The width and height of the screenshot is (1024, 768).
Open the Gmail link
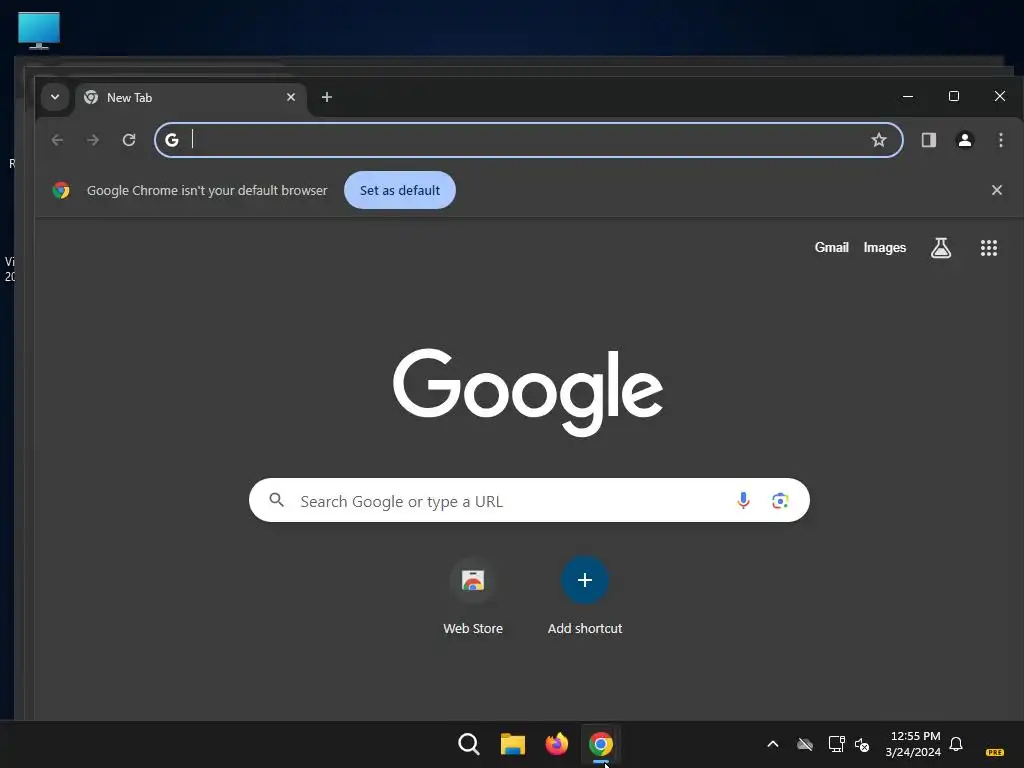pyautogui.click(x=831, y=248)
